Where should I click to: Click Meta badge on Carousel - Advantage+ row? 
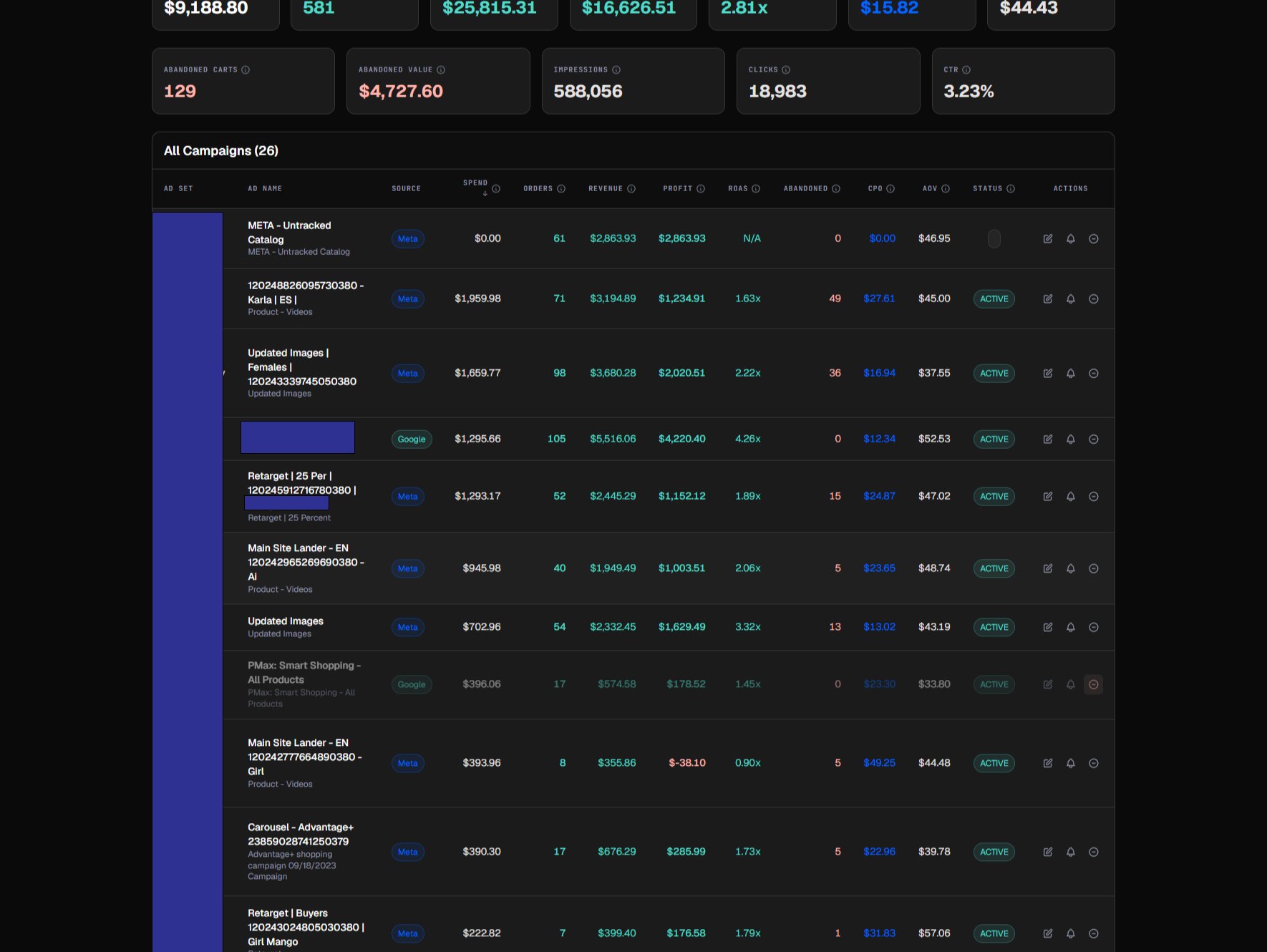point(408,853)
